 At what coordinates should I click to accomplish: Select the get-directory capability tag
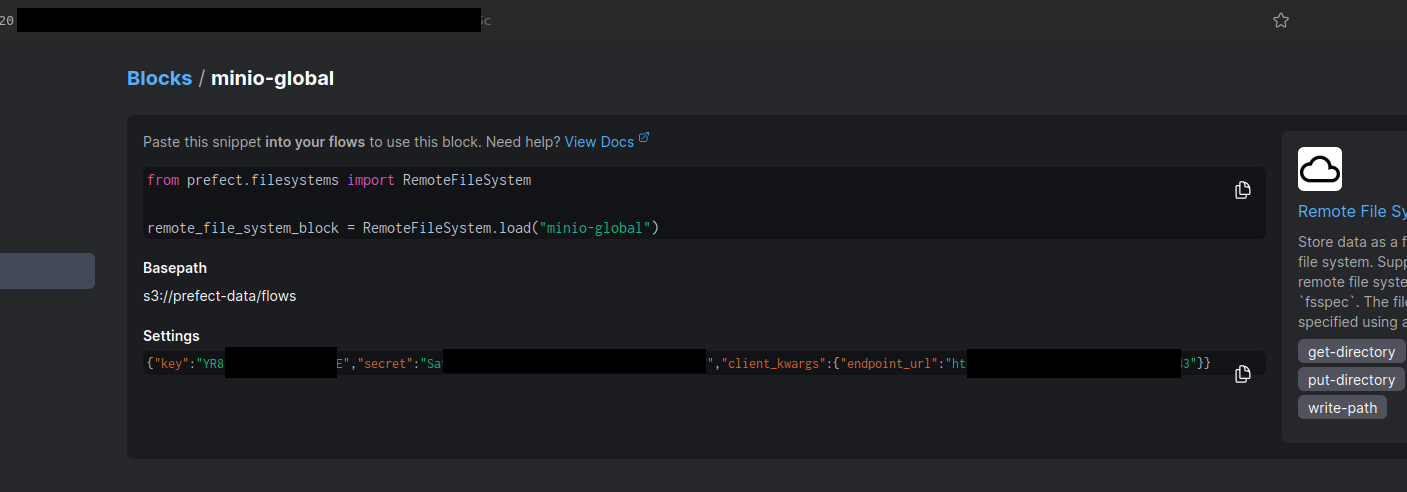tap(1351, 352)
